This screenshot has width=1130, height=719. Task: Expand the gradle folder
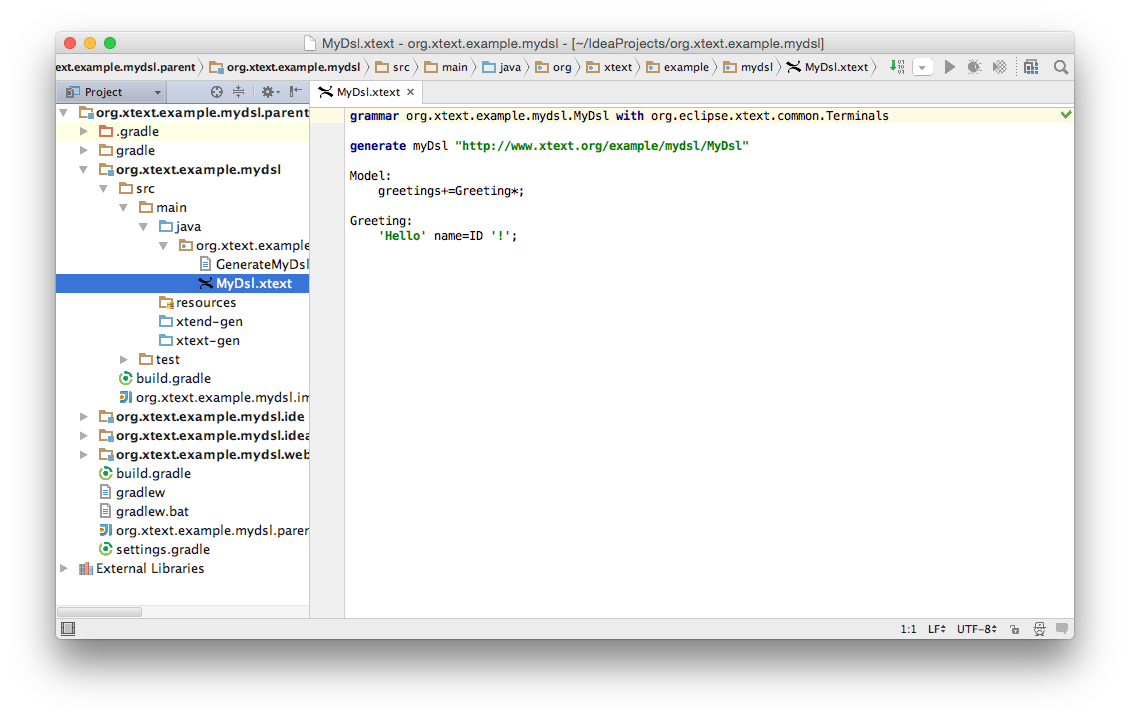[84, 151]
